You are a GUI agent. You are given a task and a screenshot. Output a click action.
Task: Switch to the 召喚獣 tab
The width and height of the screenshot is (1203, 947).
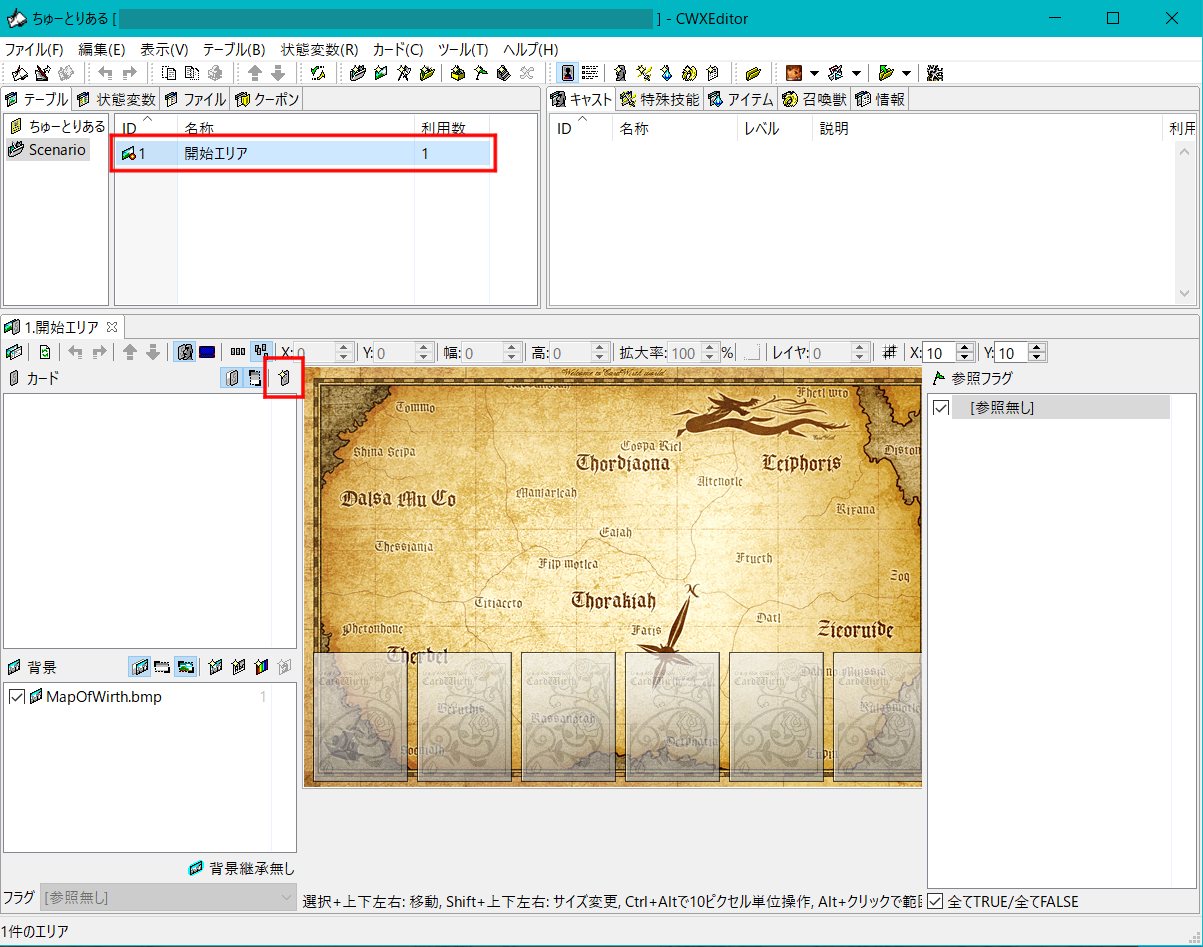[814, 99]
